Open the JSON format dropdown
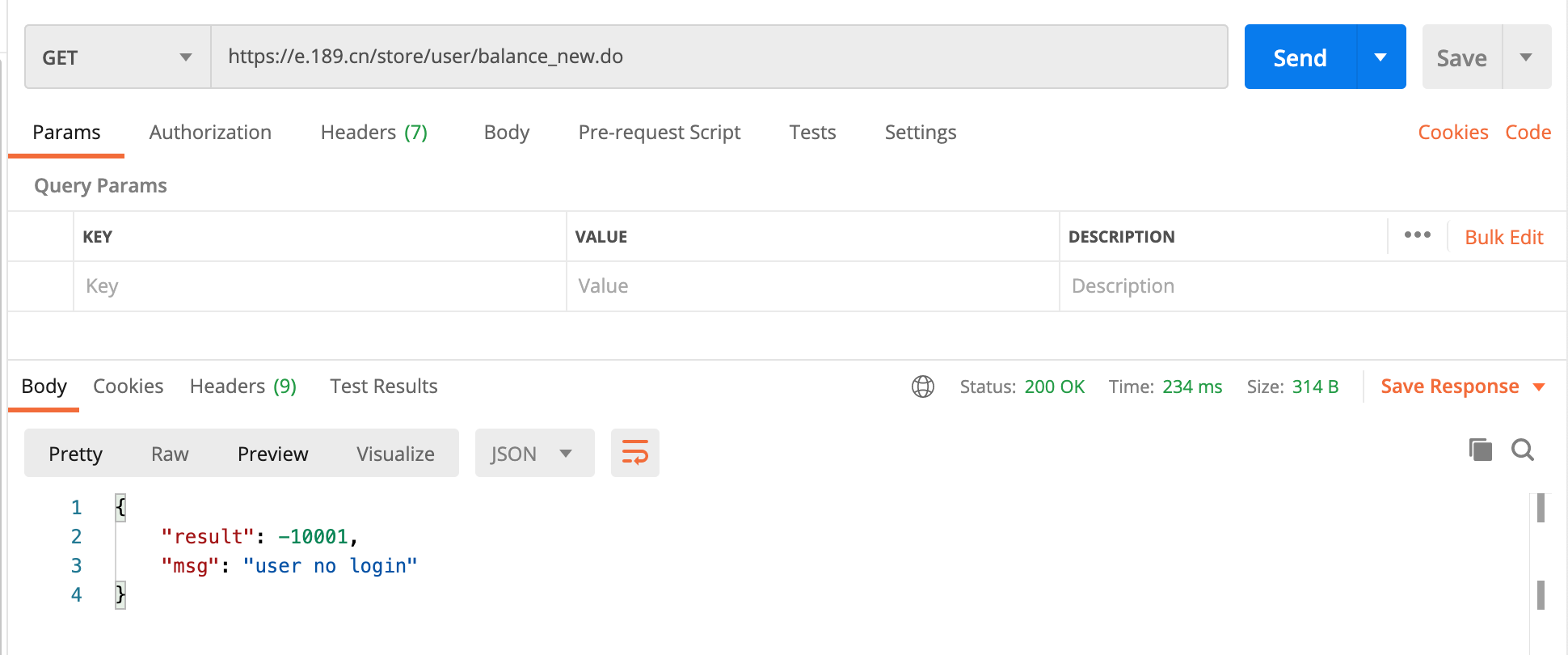Viewport: 1568px width, 655px height. pos(534,453)
